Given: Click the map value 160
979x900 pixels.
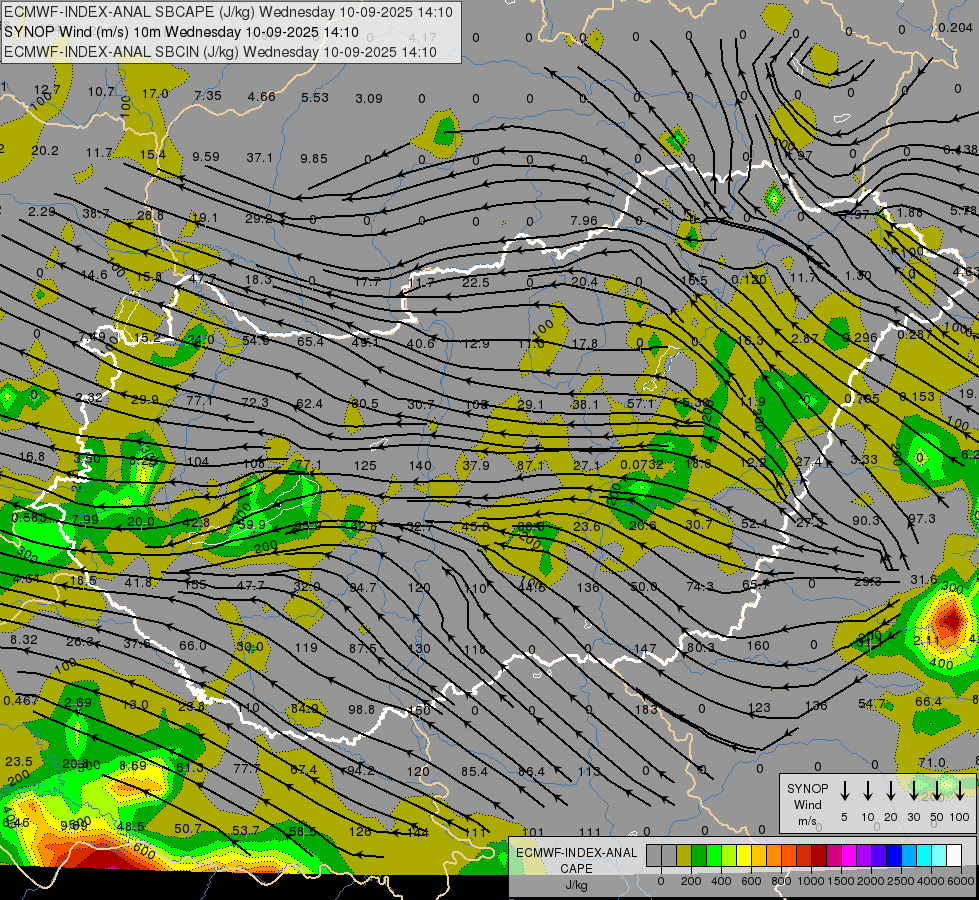Looking at the screenshot, I should click(x=758, y=645).
